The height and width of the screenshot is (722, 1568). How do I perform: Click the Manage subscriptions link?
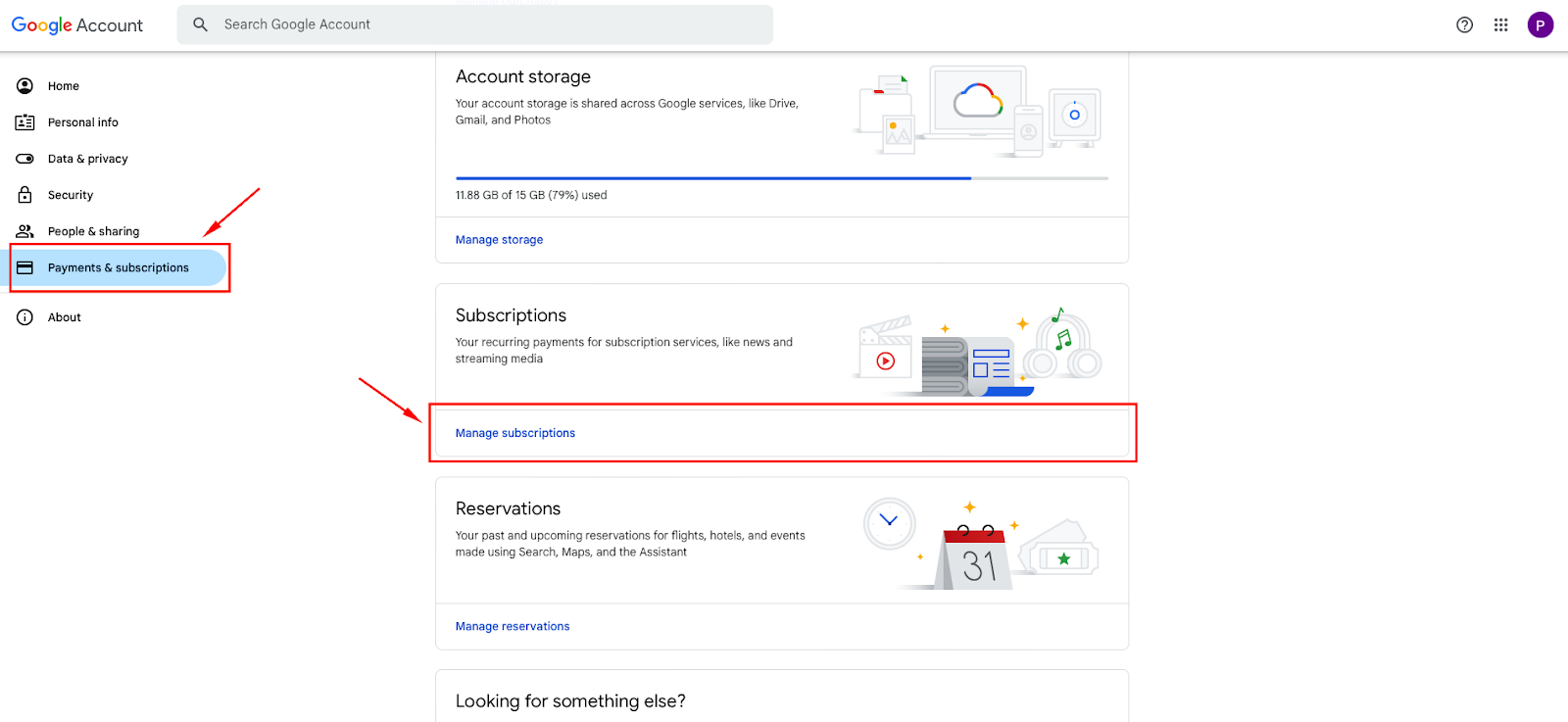pyautogui.click(x=515, y=433)
